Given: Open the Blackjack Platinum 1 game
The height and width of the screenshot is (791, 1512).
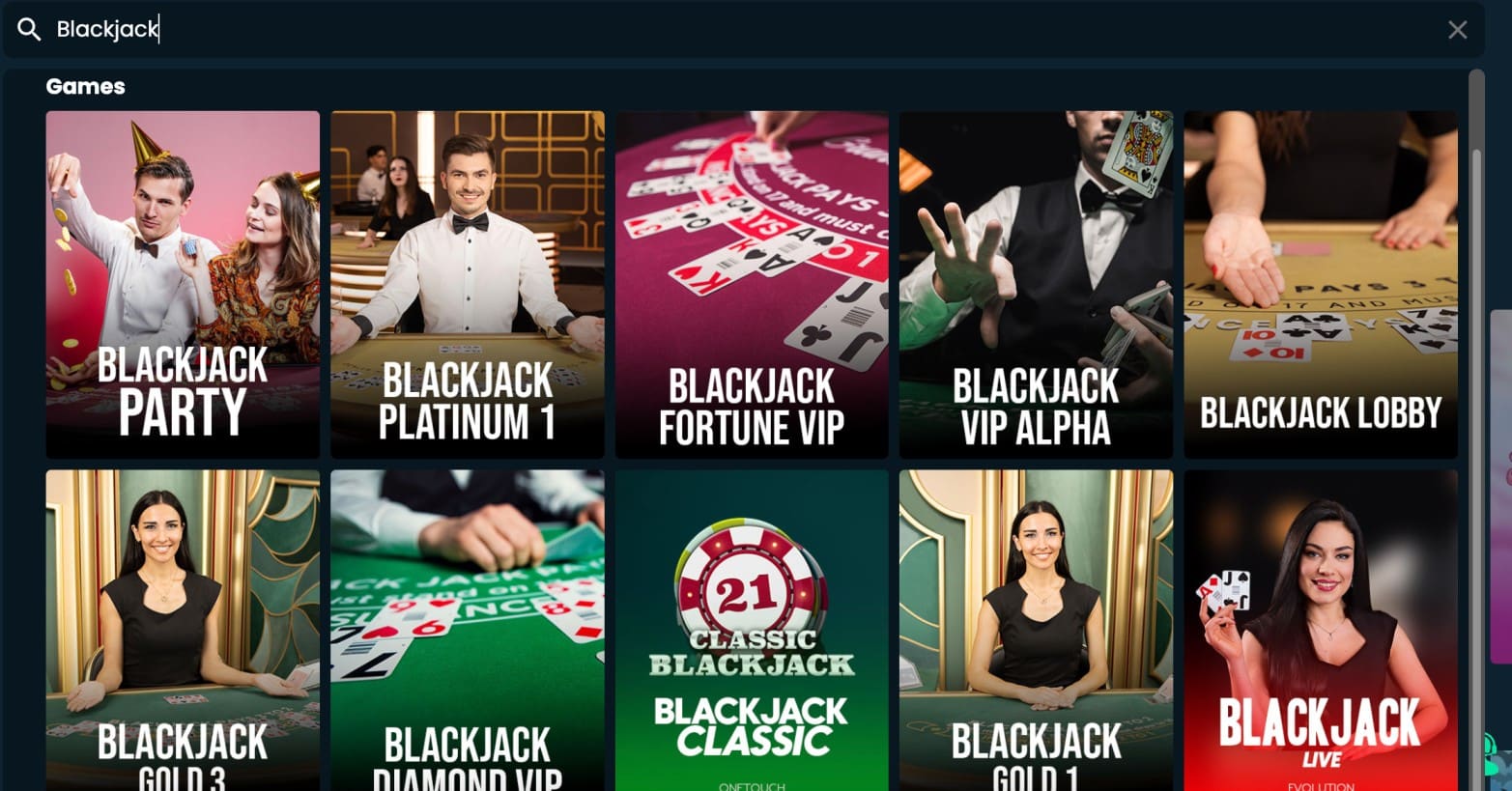Looking at the screenshot, I should [468, 284].
